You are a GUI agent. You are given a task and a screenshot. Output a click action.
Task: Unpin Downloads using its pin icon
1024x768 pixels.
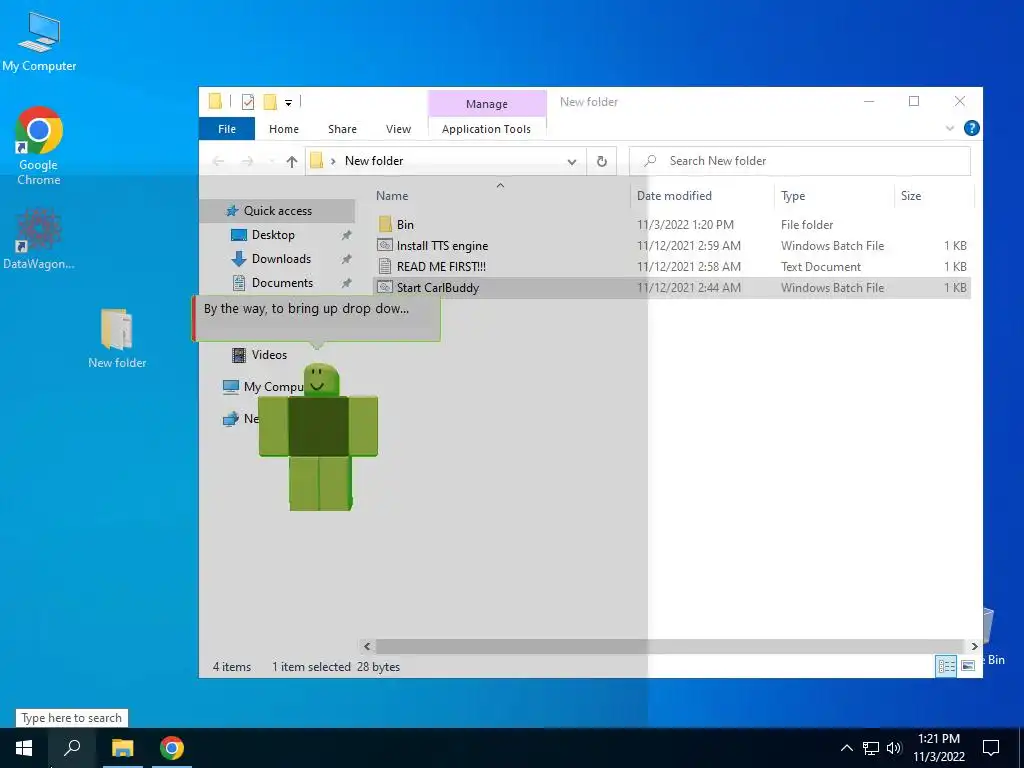pyautogui.click(x=347, y=259)
